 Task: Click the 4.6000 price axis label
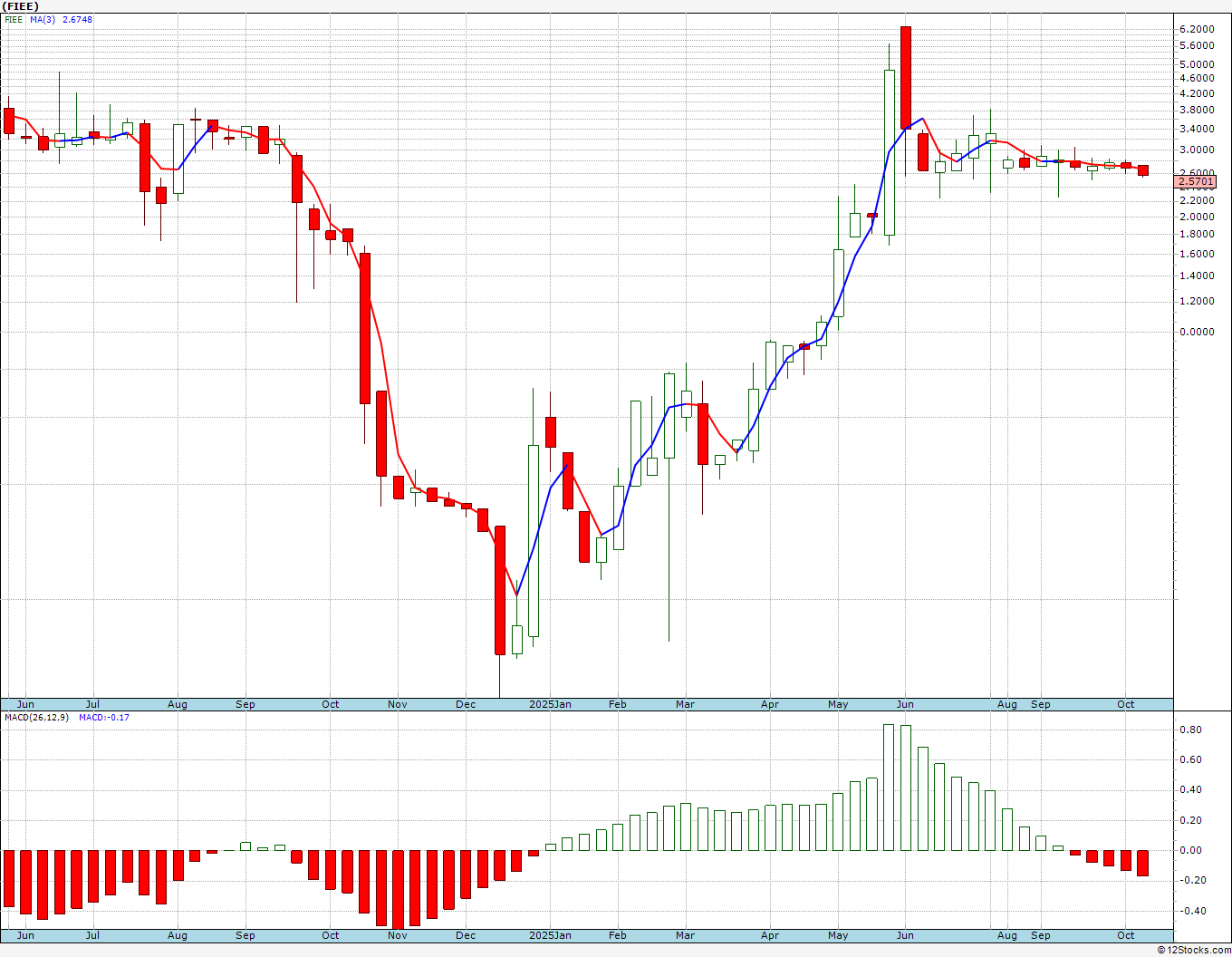(x=1196, y=78)
